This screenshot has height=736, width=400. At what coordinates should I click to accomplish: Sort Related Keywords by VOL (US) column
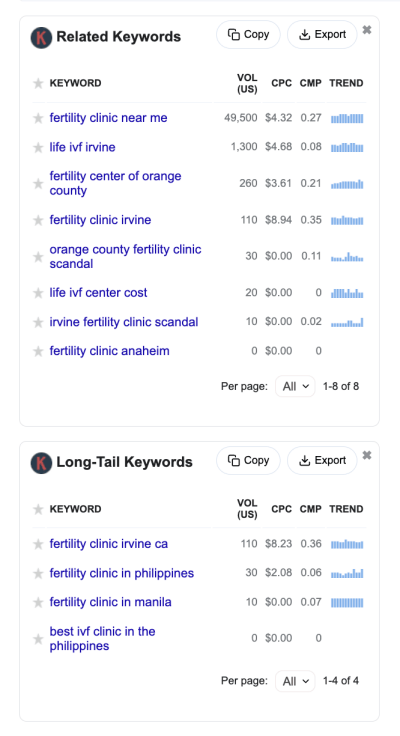click(247, 83)
